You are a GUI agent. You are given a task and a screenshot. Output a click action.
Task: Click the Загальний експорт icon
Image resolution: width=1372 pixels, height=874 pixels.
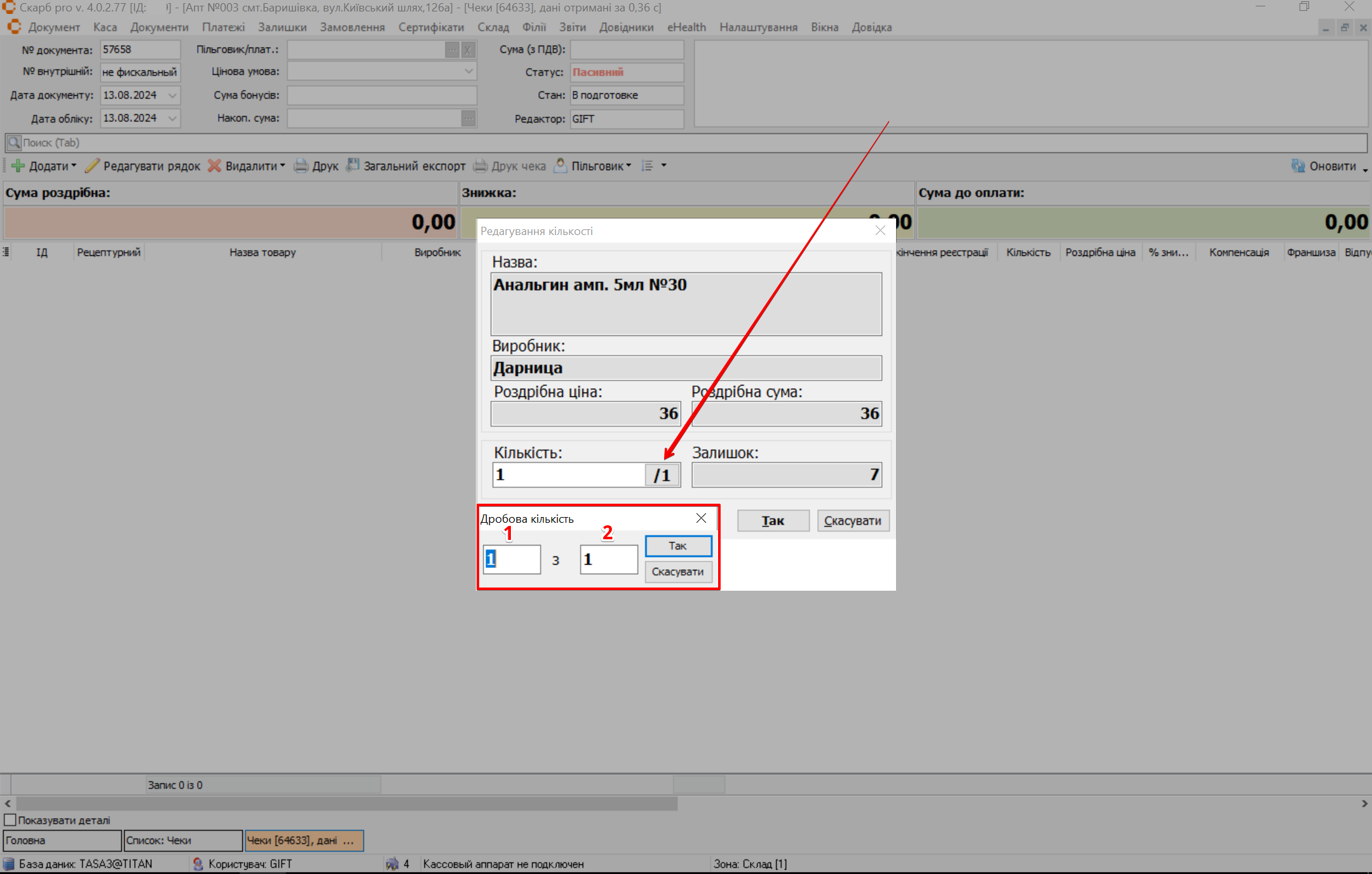[353, 166]
